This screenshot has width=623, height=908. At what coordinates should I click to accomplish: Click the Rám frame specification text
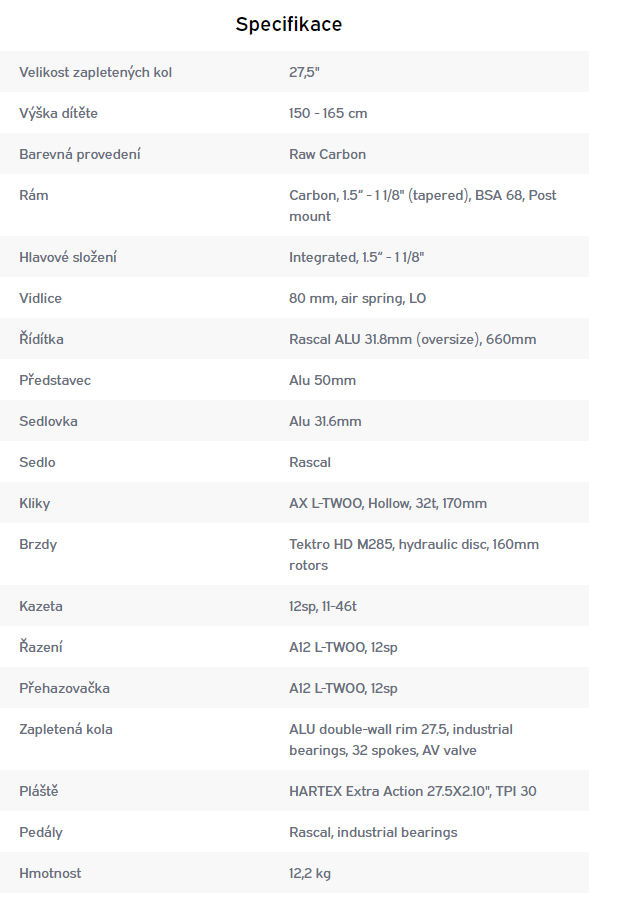click(x=423, y=206)
